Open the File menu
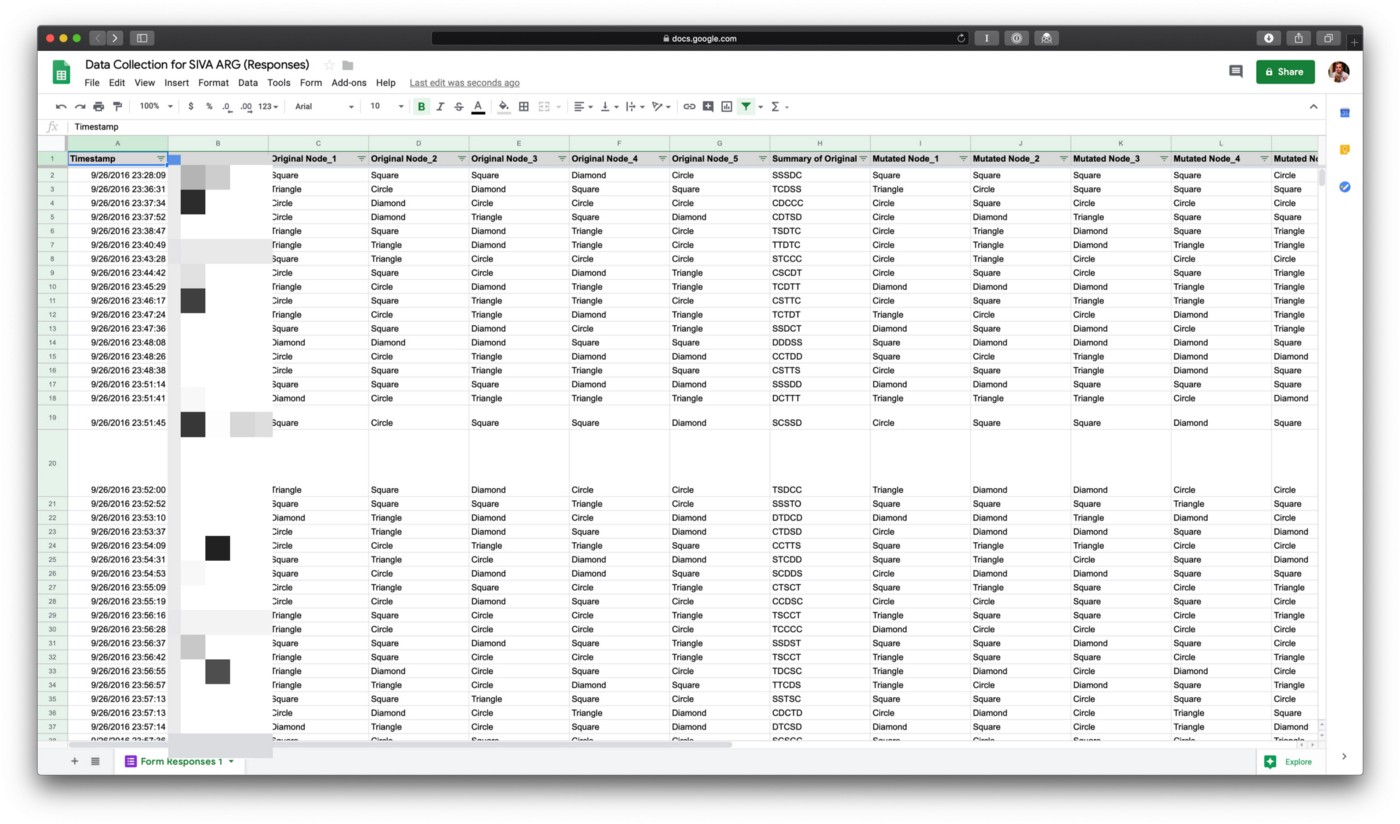The height and width of the screenshot is (824, 1400). pos(92,83)
